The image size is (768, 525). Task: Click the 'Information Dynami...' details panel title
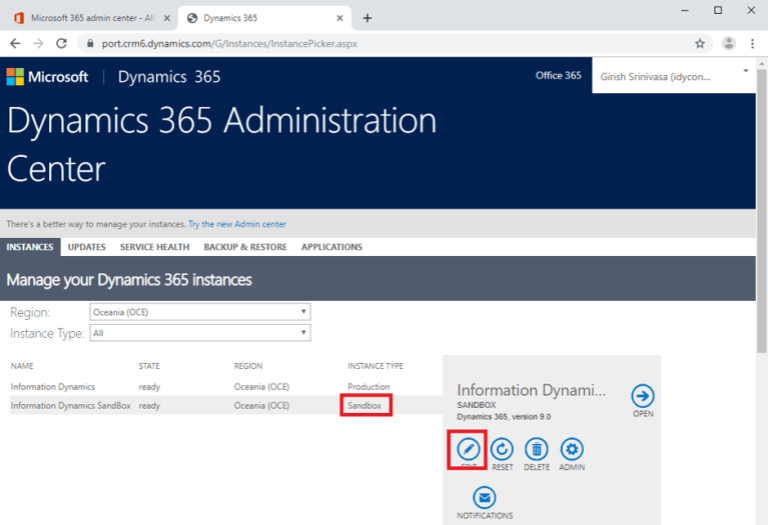pyautogui.click(x=531, y=390)
